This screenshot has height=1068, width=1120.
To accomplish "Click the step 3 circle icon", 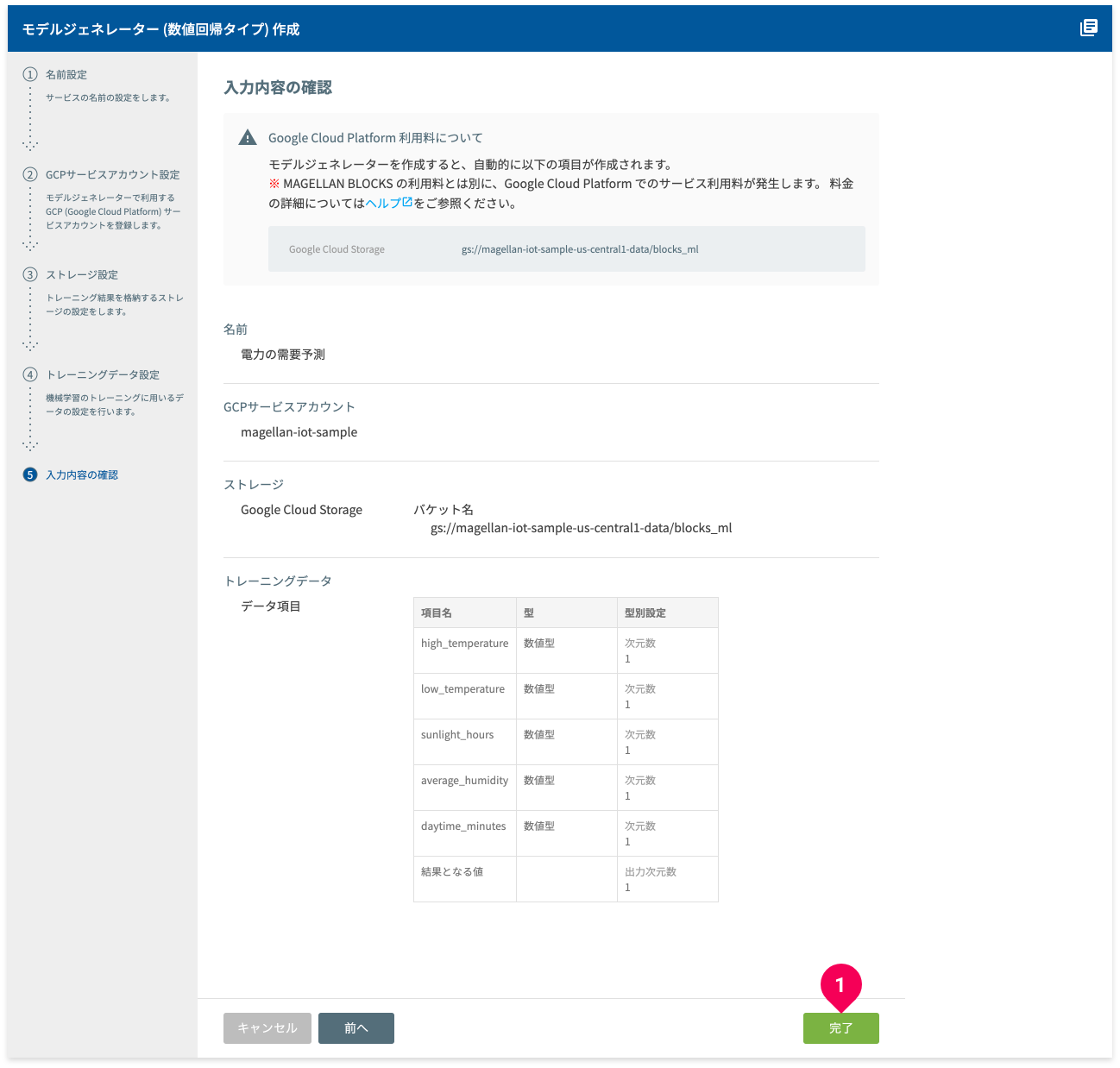I will pos(30,274).
